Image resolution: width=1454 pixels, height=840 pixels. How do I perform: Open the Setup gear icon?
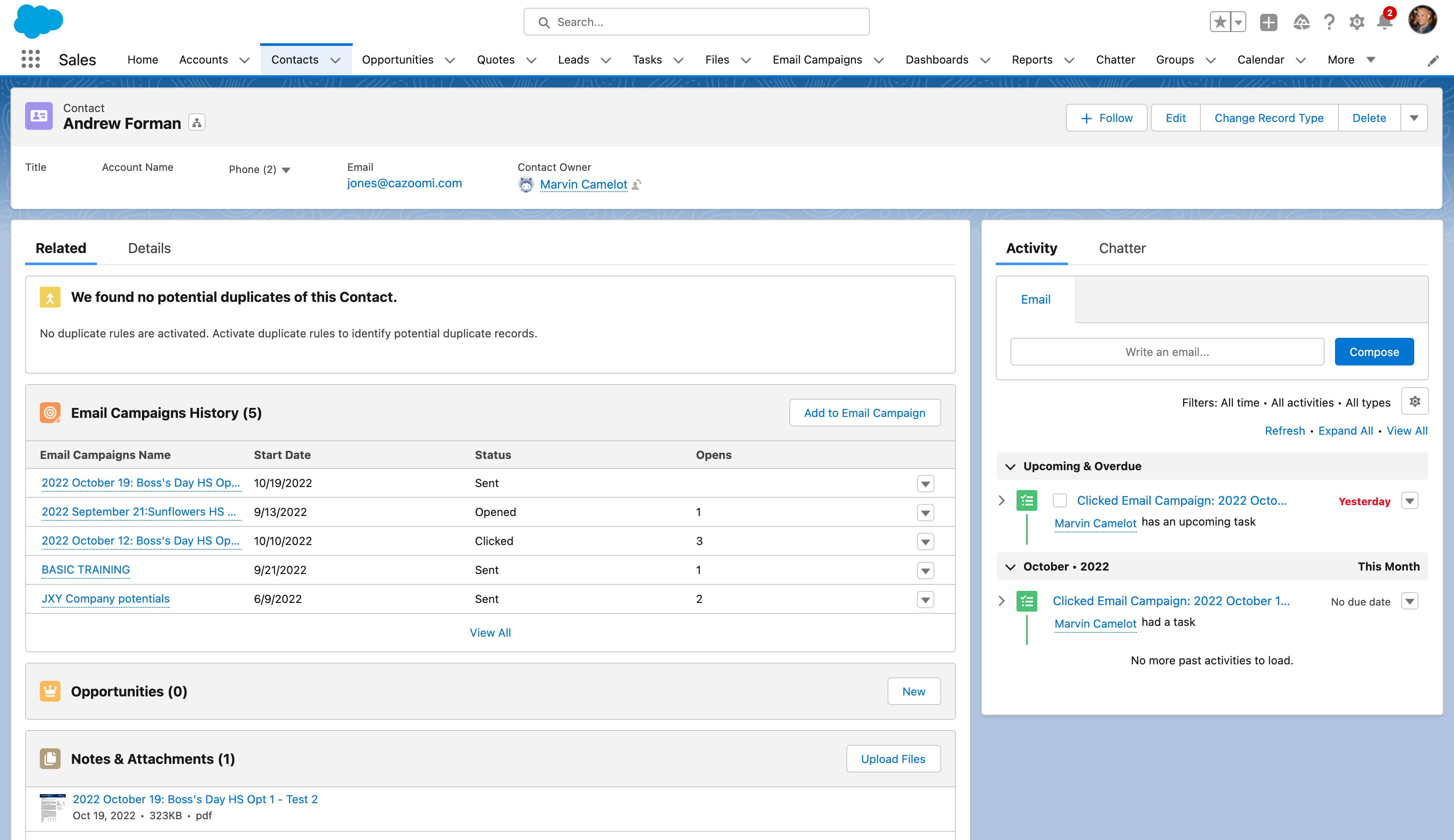1357,22
